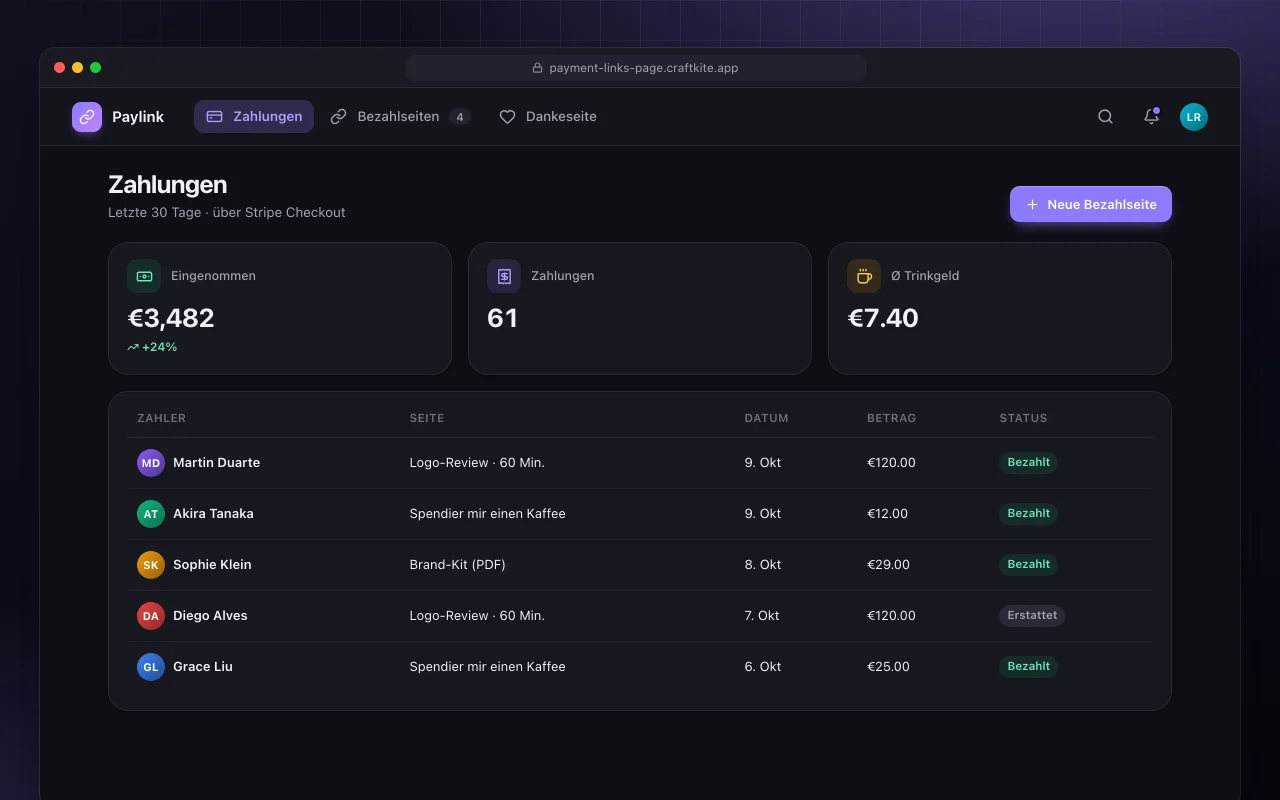Click the €12.00 amount cell
Screen dimensions: 1280x800
pyautogui.click(x=888, y=514)
